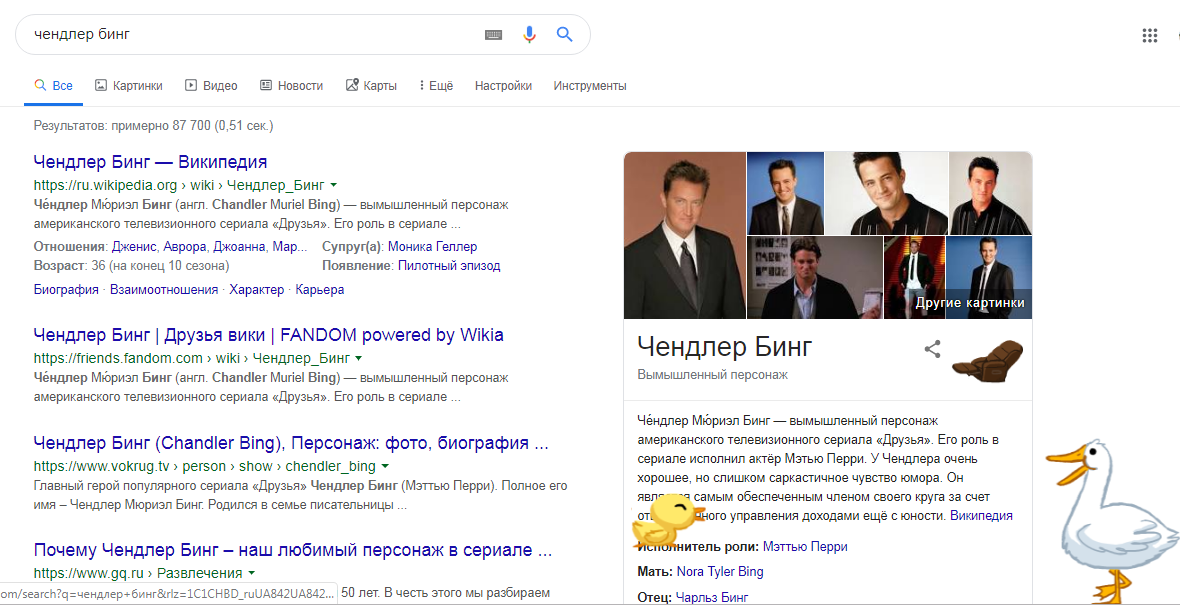Open the Другие картинки image thumbnail
This screenshot has height=608, width=1180.
click(988, 278)
